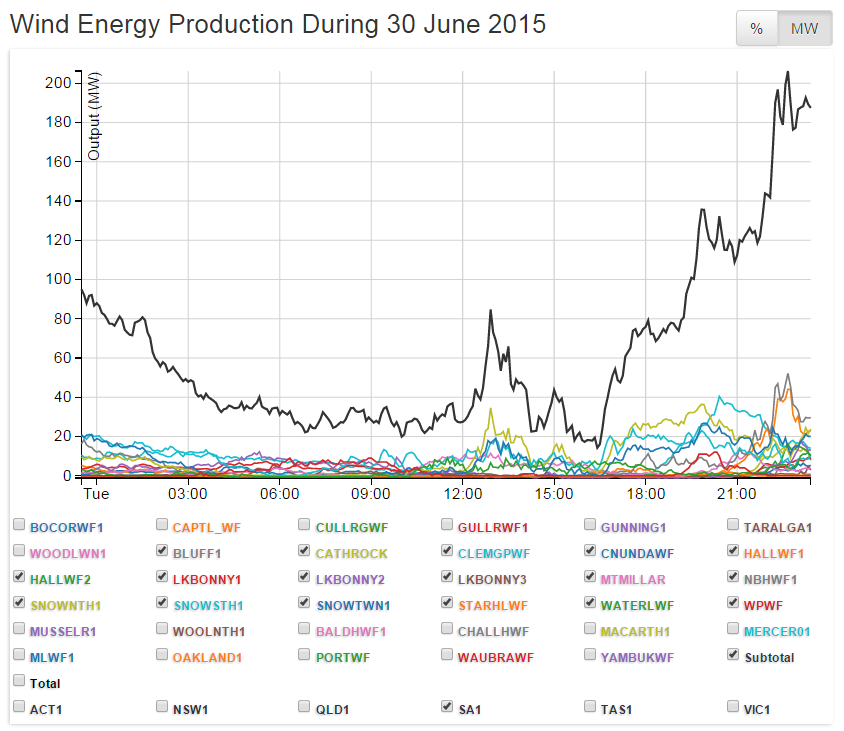Enable the MACARTH1 wind farm checkbox
This screenshot has width=844, height=731.
pos(591,629)
